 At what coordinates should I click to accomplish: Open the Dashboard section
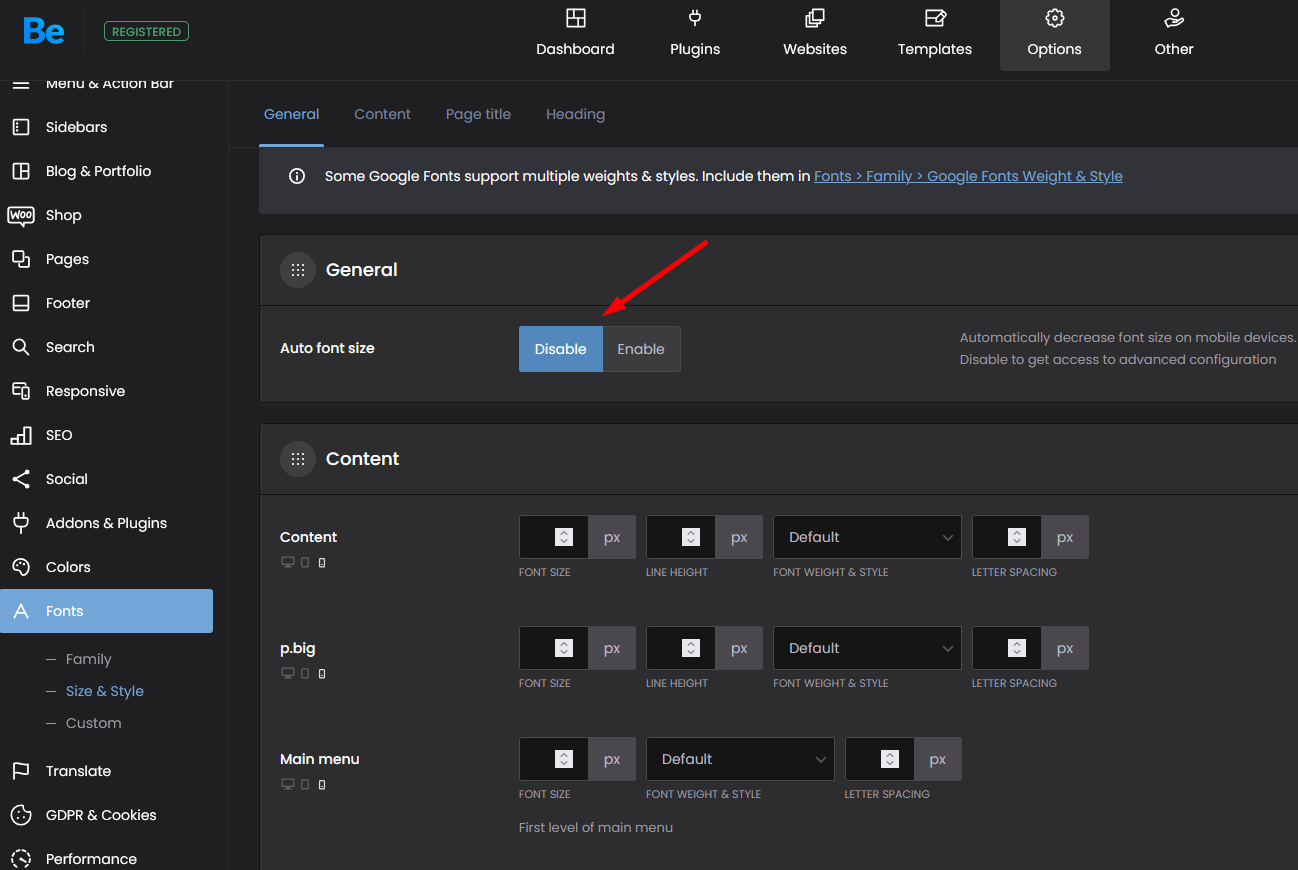[575, 35]
